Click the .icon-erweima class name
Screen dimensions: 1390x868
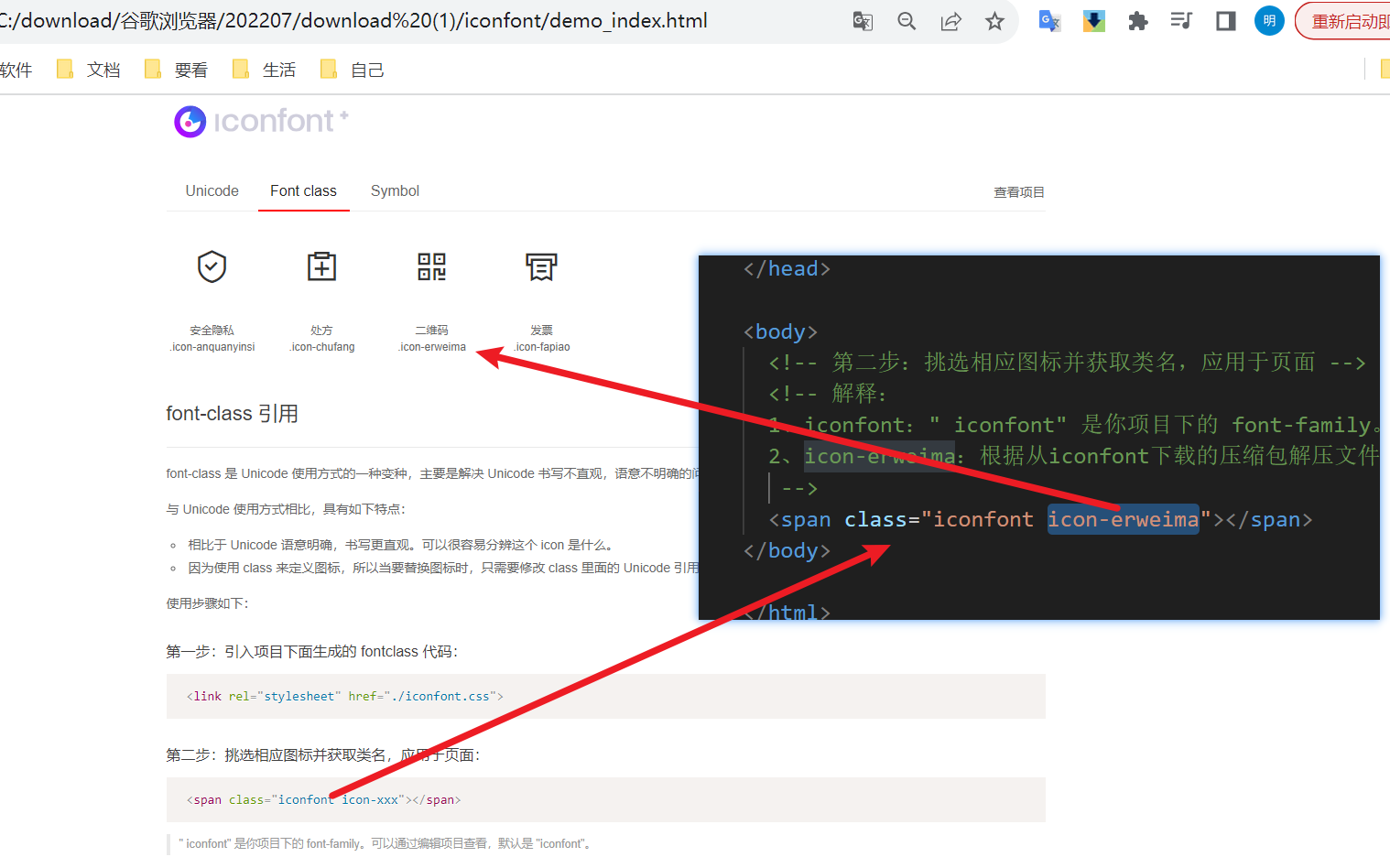click(432, 347)
